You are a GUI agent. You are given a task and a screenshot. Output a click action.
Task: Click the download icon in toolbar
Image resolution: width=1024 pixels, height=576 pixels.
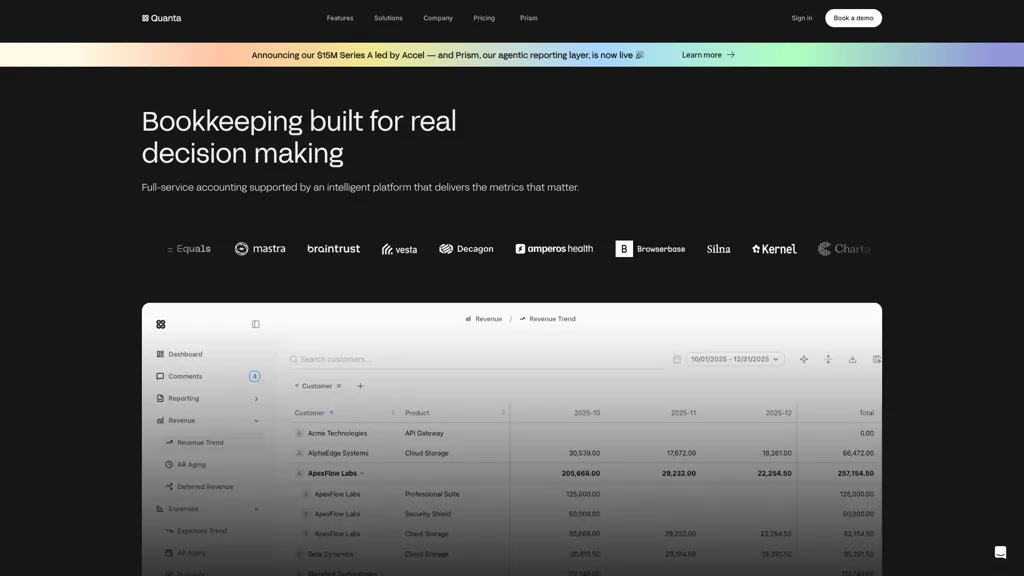(x=852, y=359)
